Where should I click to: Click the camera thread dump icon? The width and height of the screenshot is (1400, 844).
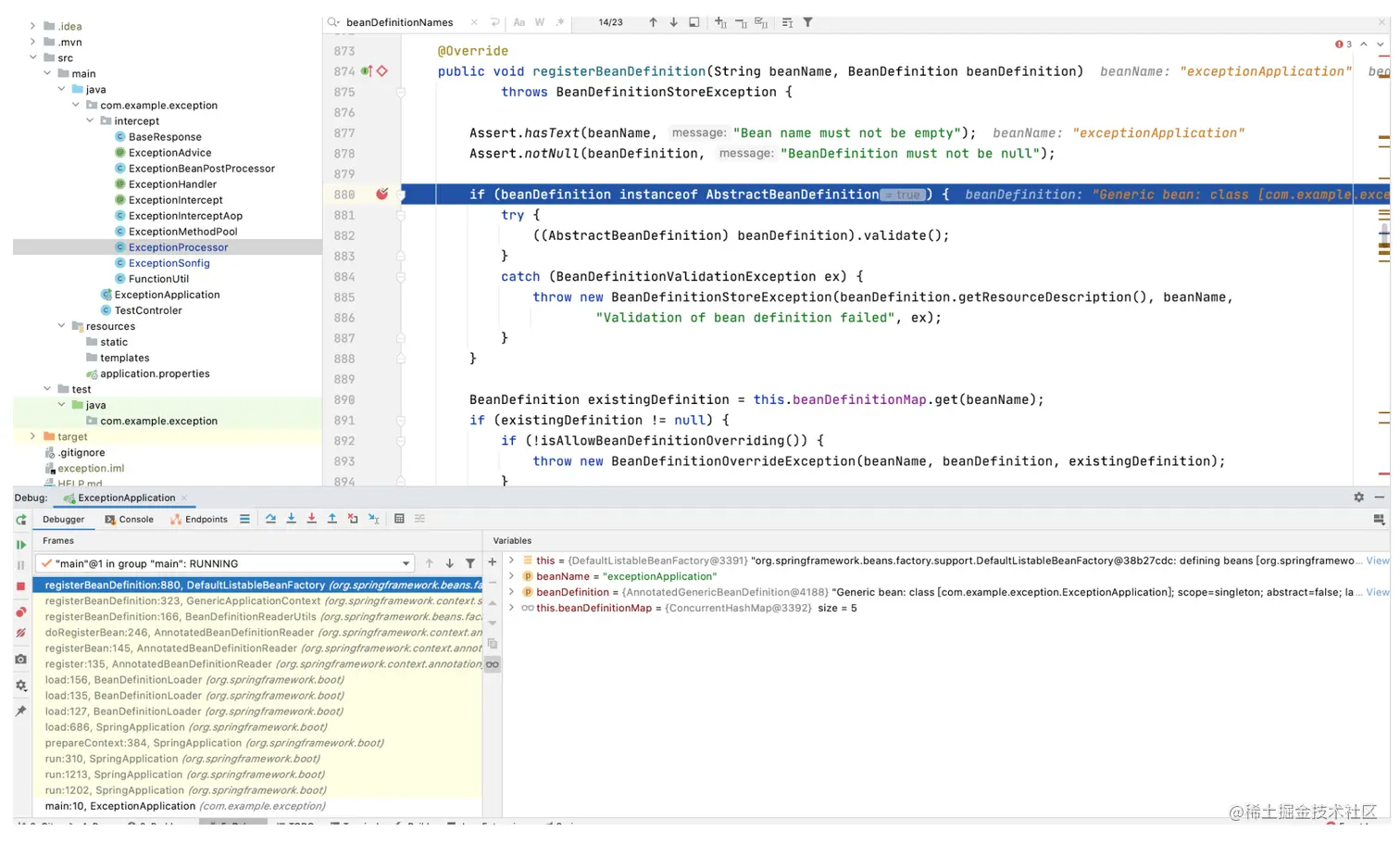point(20,660)
